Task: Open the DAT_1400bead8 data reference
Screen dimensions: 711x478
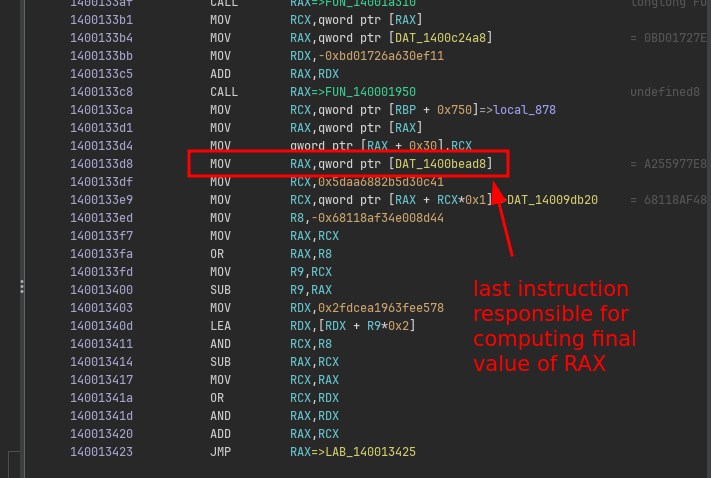Action: [x=447, y=164]
